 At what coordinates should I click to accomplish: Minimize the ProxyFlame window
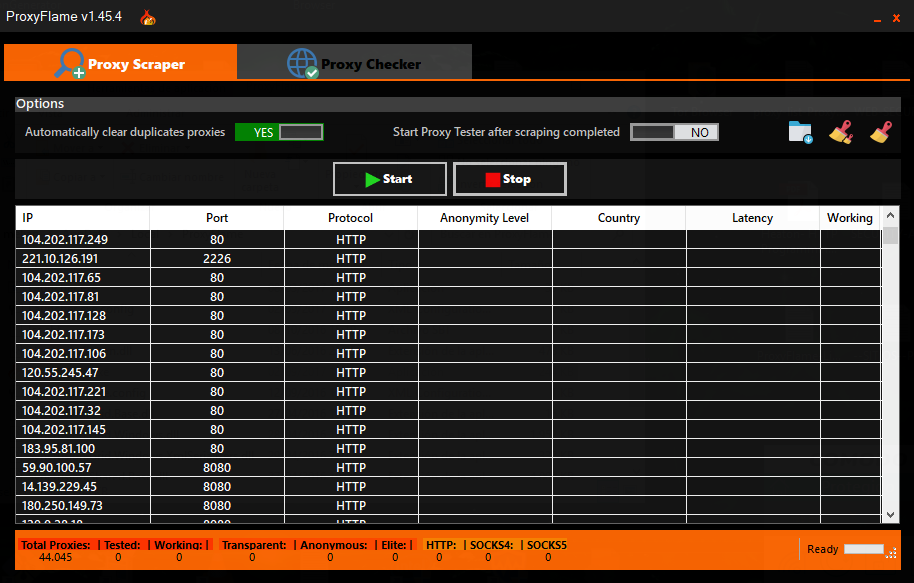pos(877,19)
